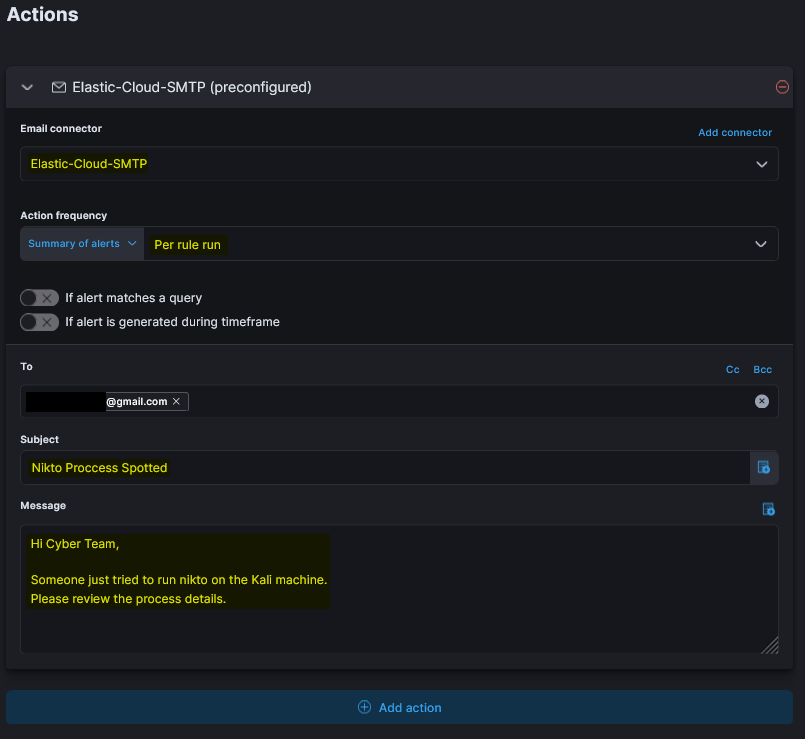Open the 'Summary of alerts' dropdown
Screen dimensions: 805x739
pyautogui.click(x=82, y=244)
